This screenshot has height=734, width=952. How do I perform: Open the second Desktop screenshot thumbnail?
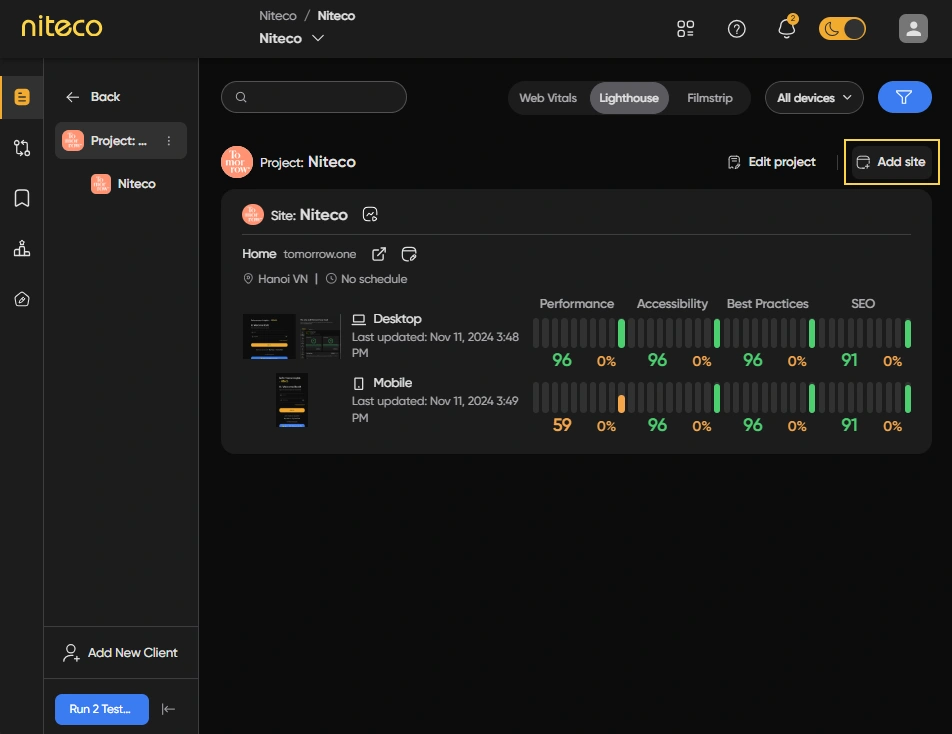(318, 336)
